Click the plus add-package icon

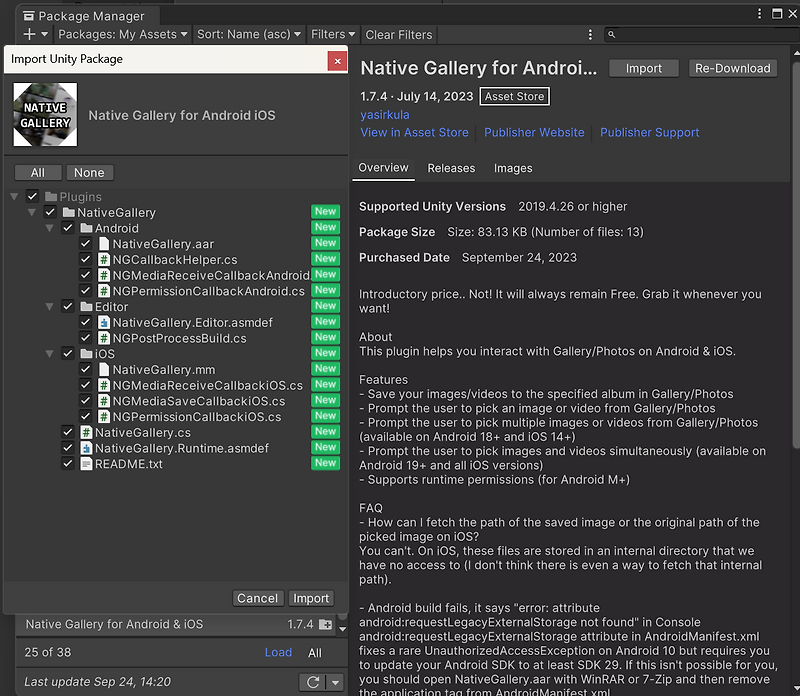click(29, 34)
